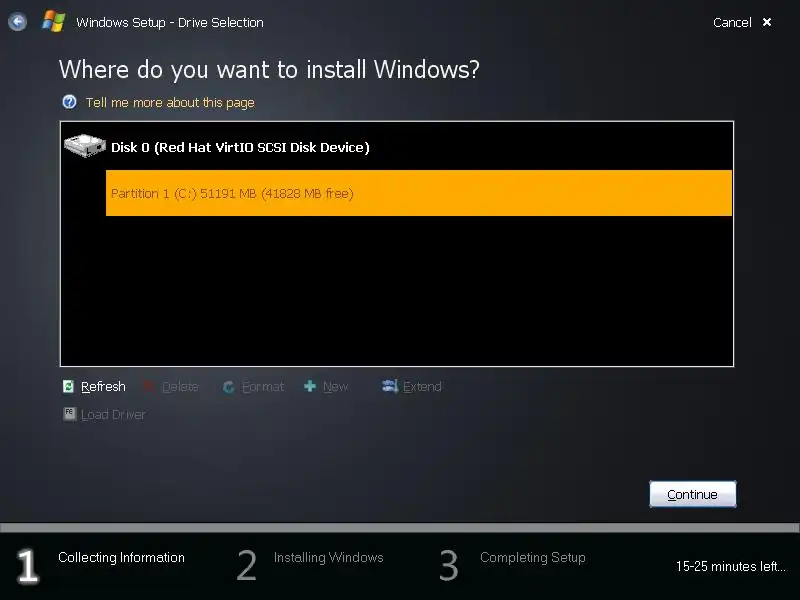Select Partition 1 (C:) 51191 MB row
The height and width of the screenshot is (600, 800).
click(x=419, y=193)
